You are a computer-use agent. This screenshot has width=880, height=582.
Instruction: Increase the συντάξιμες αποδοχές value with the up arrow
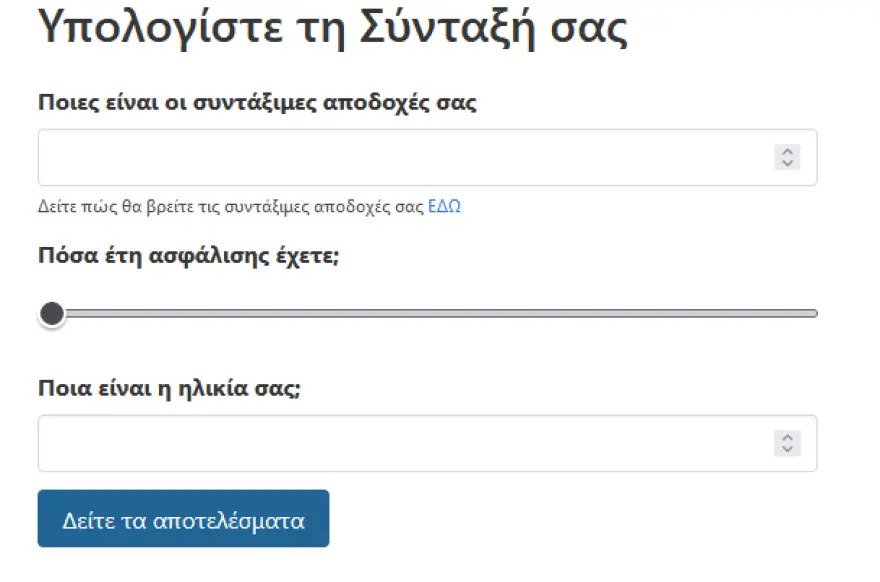click(x=787, y=152)
